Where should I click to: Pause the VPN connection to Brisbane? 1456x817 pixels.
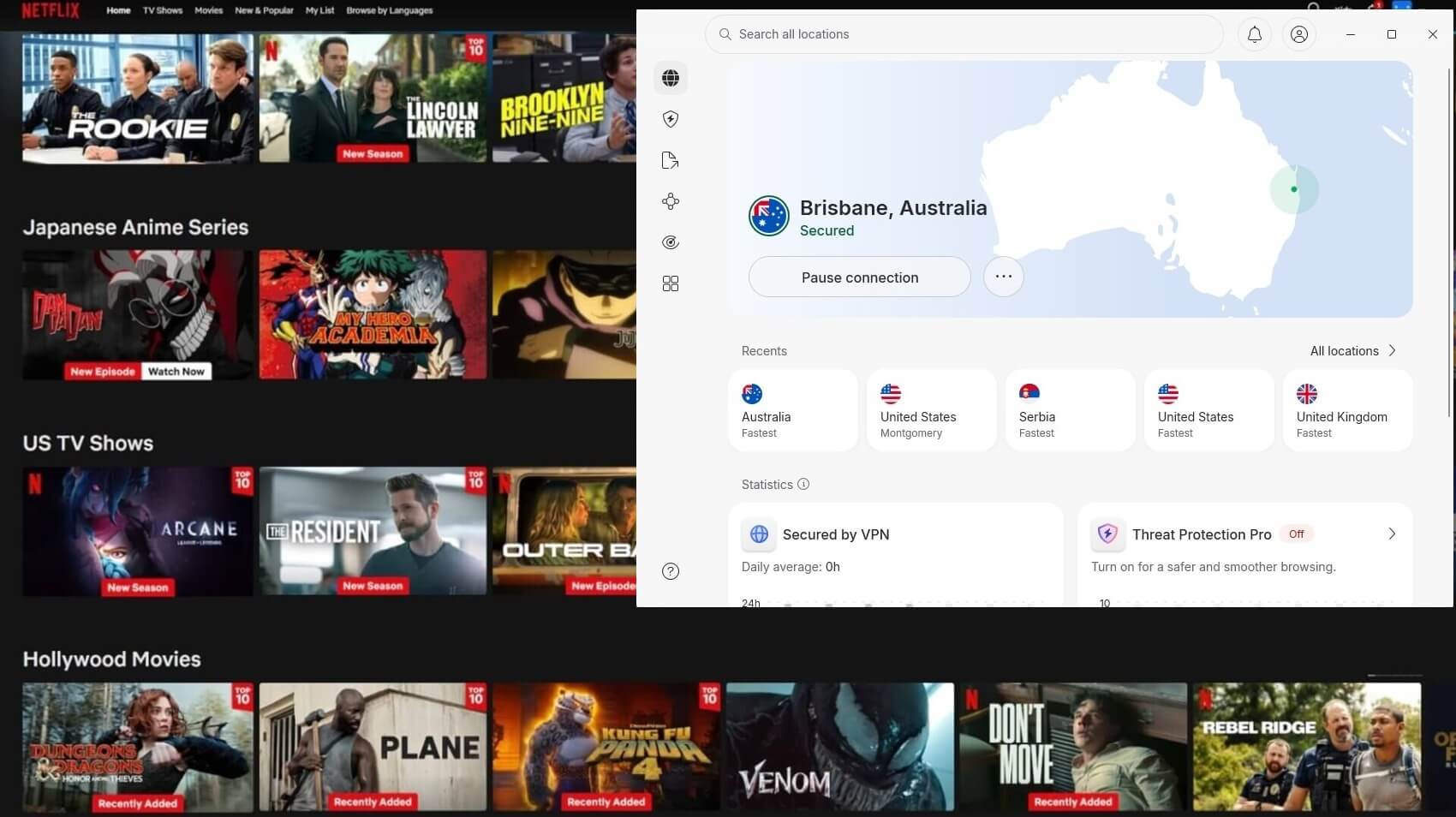point(859,277)
